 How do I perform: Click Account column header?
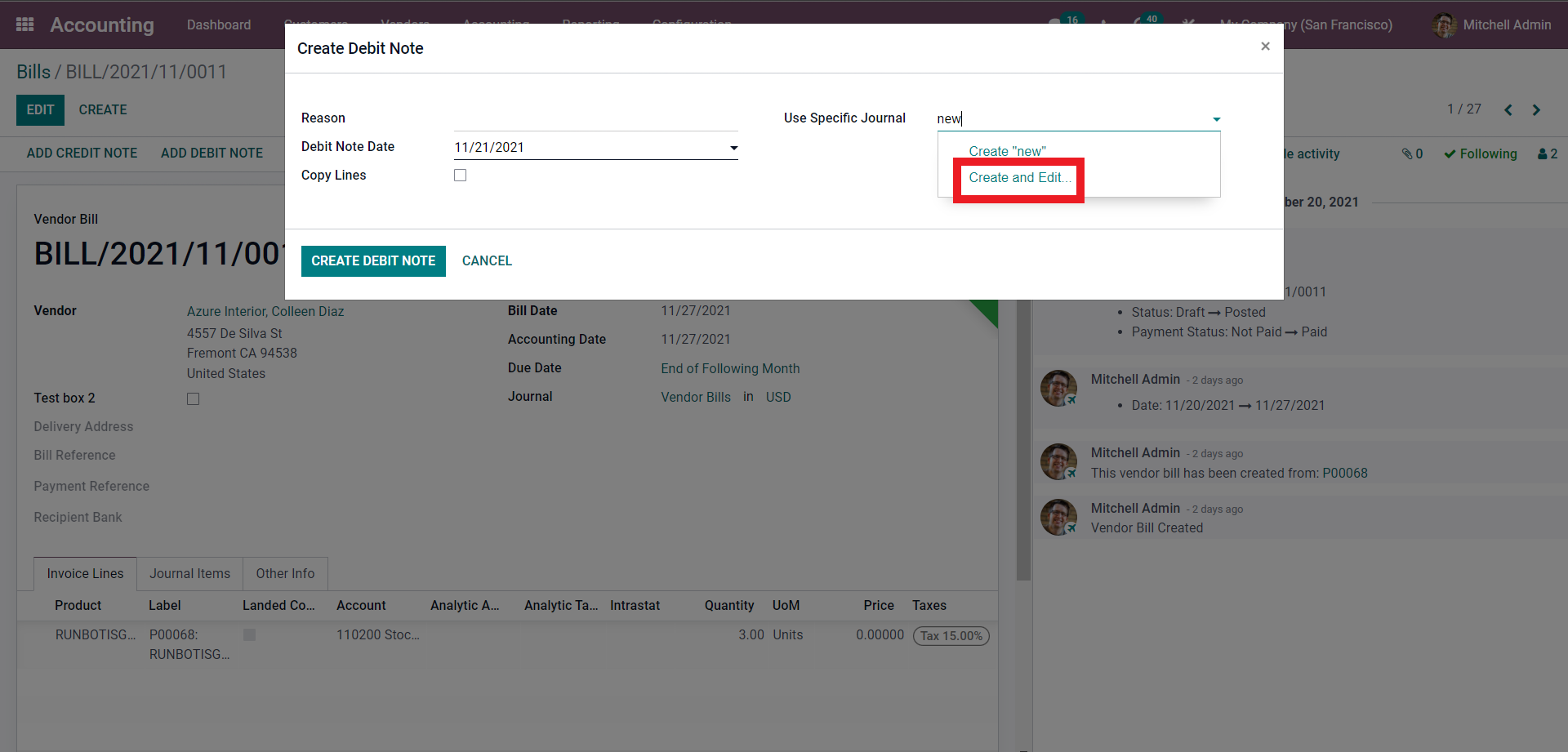coord(361,606)
